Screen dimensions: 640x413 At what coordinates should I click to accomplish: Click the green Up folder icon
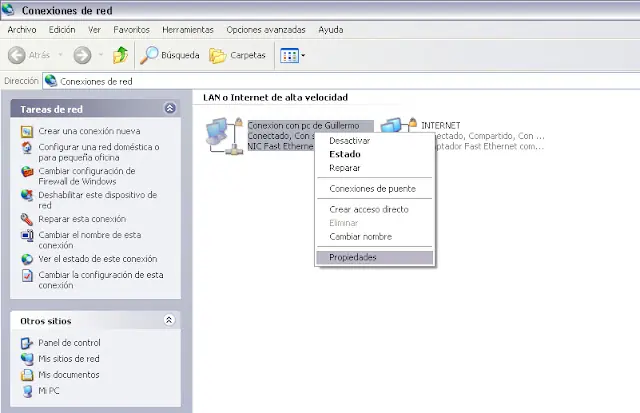pyautogui.click(x=120, y=55)
